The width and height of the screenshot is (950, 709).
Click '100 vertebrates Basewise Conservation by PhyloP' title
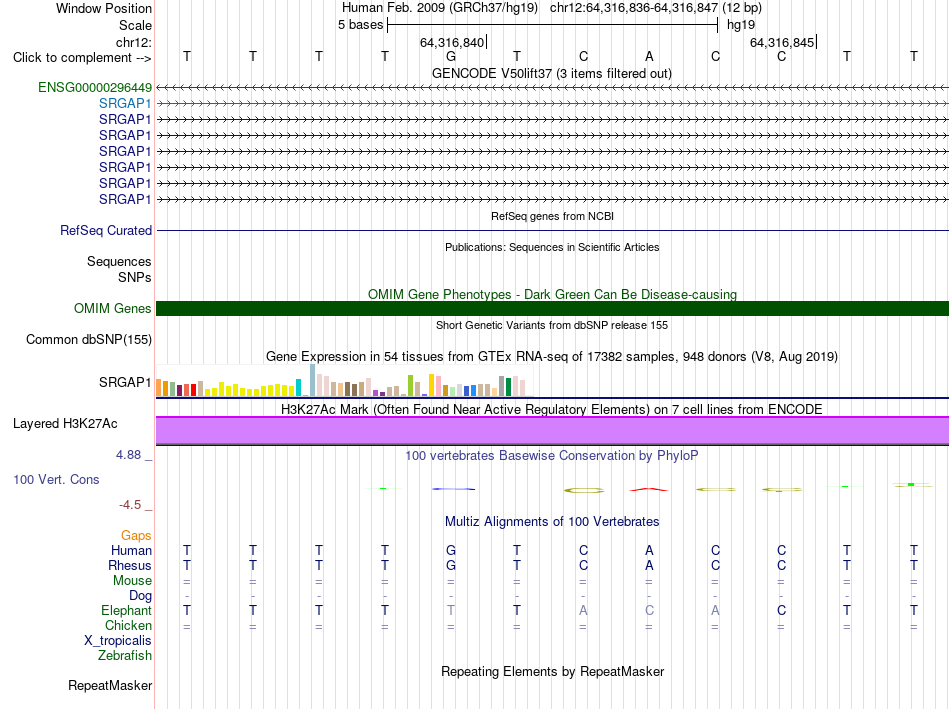point(551,456)
